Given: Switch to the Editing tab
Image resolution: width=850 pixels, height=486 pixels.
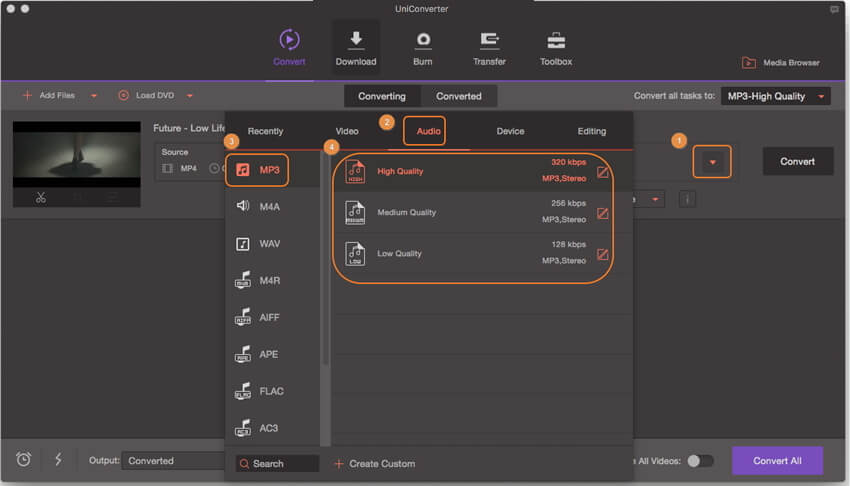Looking at the screenshot, I should pos(591,131).
